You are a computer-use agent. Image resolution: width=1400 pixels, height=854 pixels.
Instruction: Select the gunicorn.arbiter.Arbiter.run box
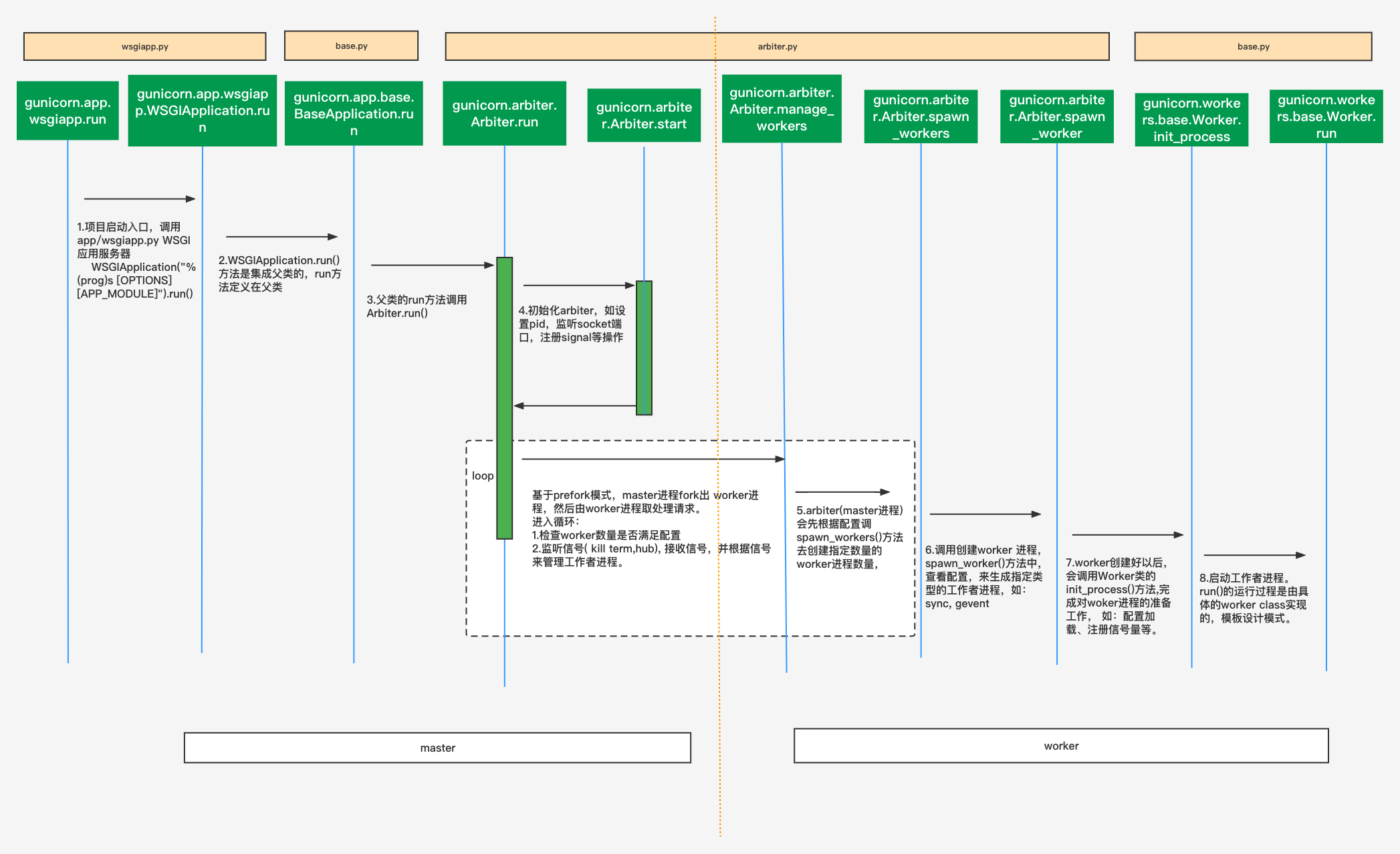(504, 114)
